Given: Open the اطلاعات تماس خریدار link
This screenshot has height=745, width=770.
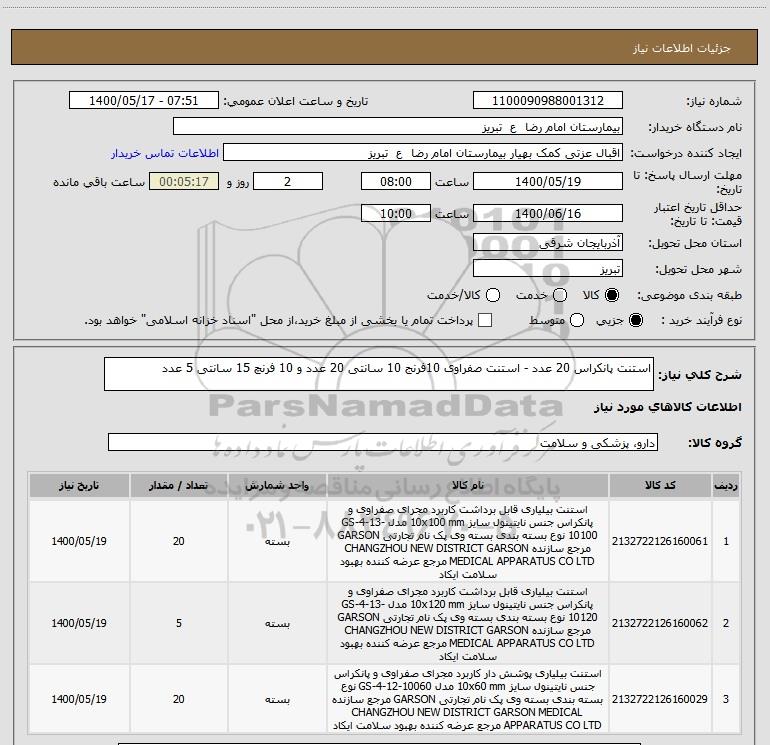Looking at the screenshot, I should click(165, 153).
